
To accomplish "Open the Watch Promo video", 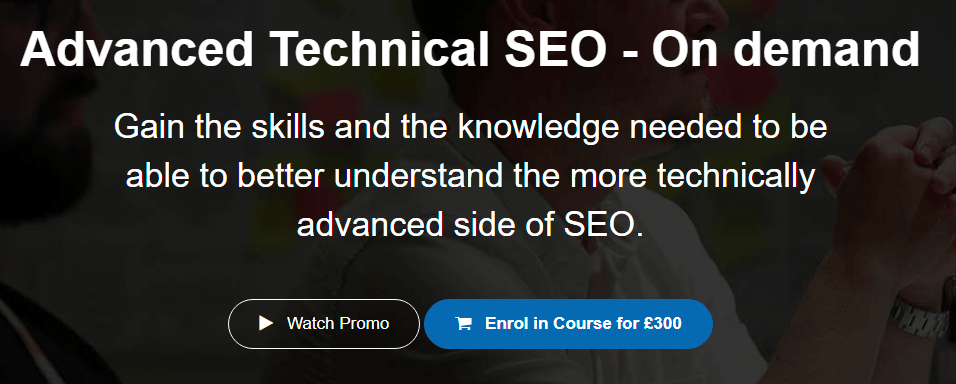I will (324, 324).
